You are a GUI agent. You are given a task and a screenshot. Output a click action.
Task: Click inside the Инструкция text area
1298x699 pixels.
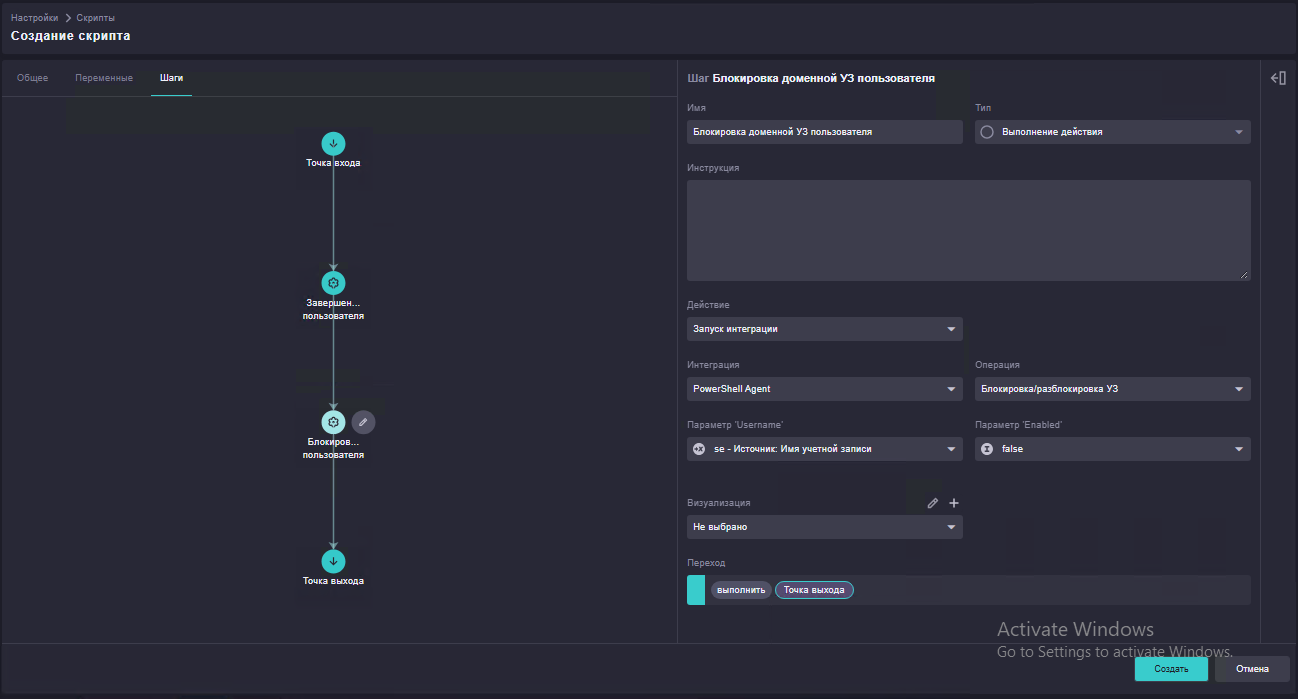(968, 230)
